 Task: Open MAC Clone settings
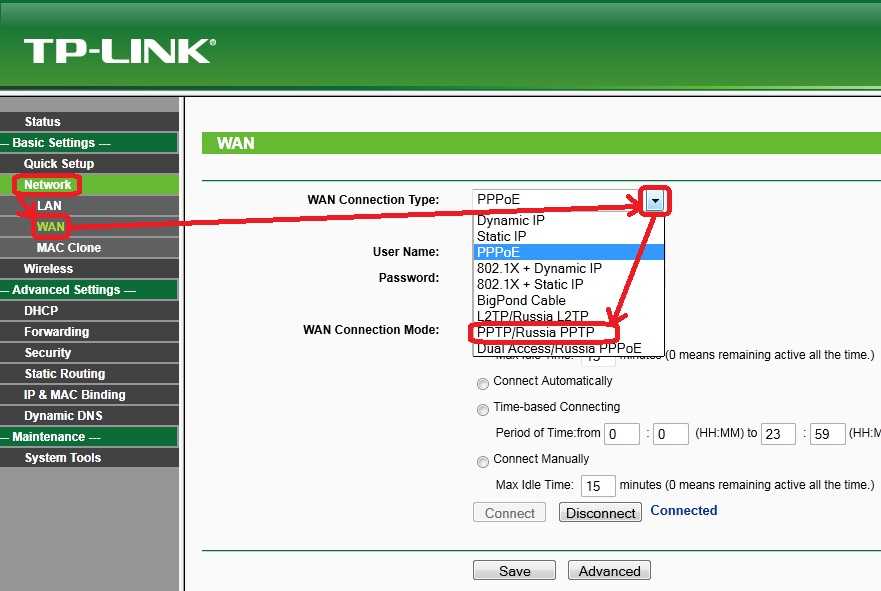69,247
